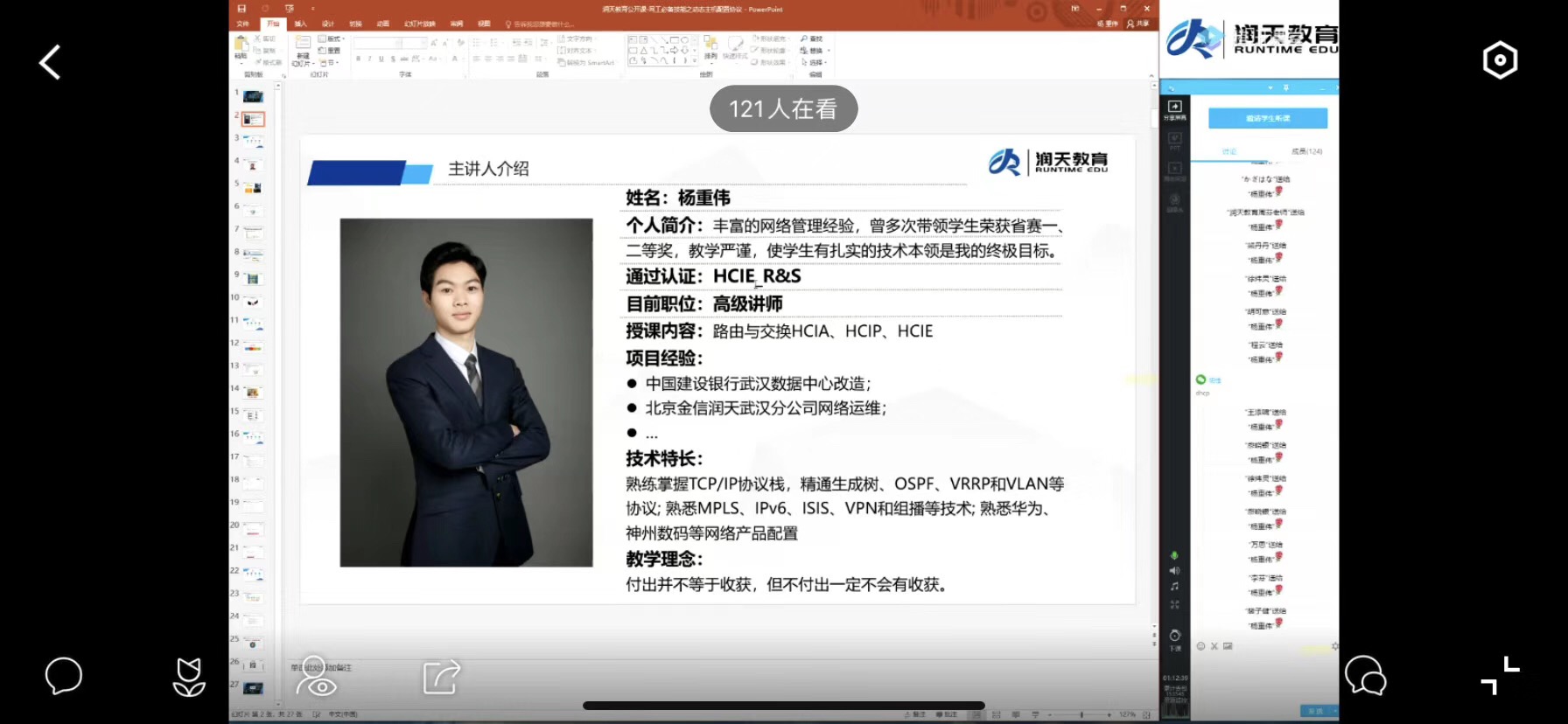Toggle the green microphone in the sidebar
Image resolution: width=1568 pixels, height=724 pixels.
point(1174,555)
